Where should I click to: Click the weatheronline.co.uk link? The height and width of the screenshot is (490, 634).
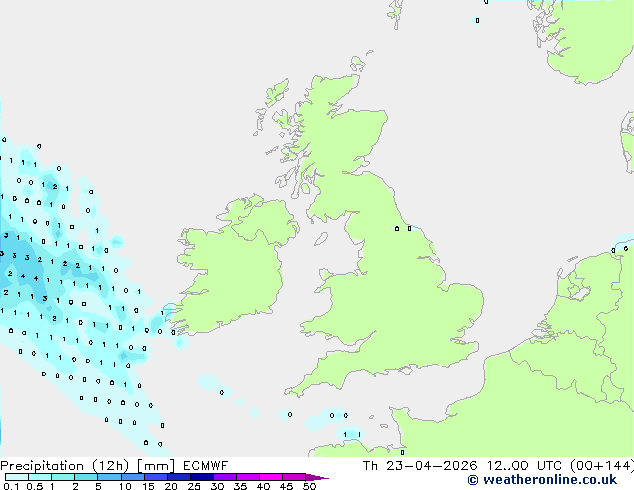[x=542, y=480]
